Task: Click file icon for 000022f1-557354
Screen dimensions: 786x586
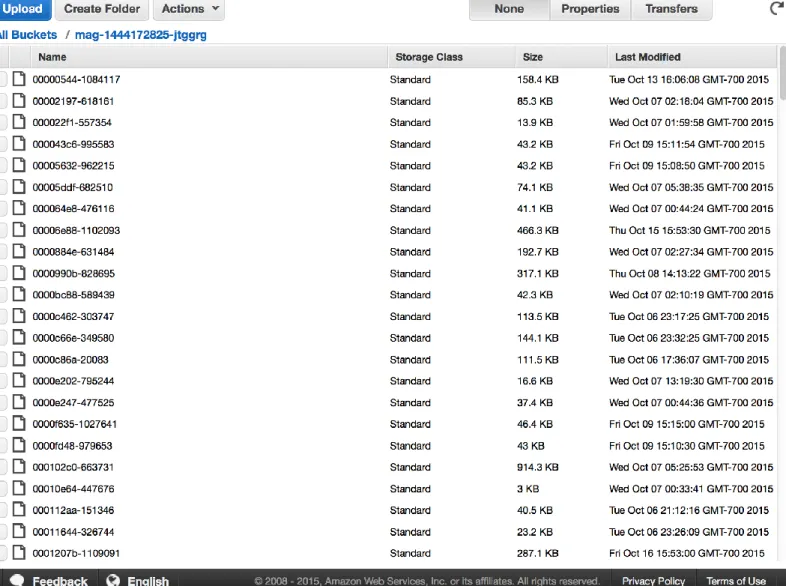Action: pos(19,122)
